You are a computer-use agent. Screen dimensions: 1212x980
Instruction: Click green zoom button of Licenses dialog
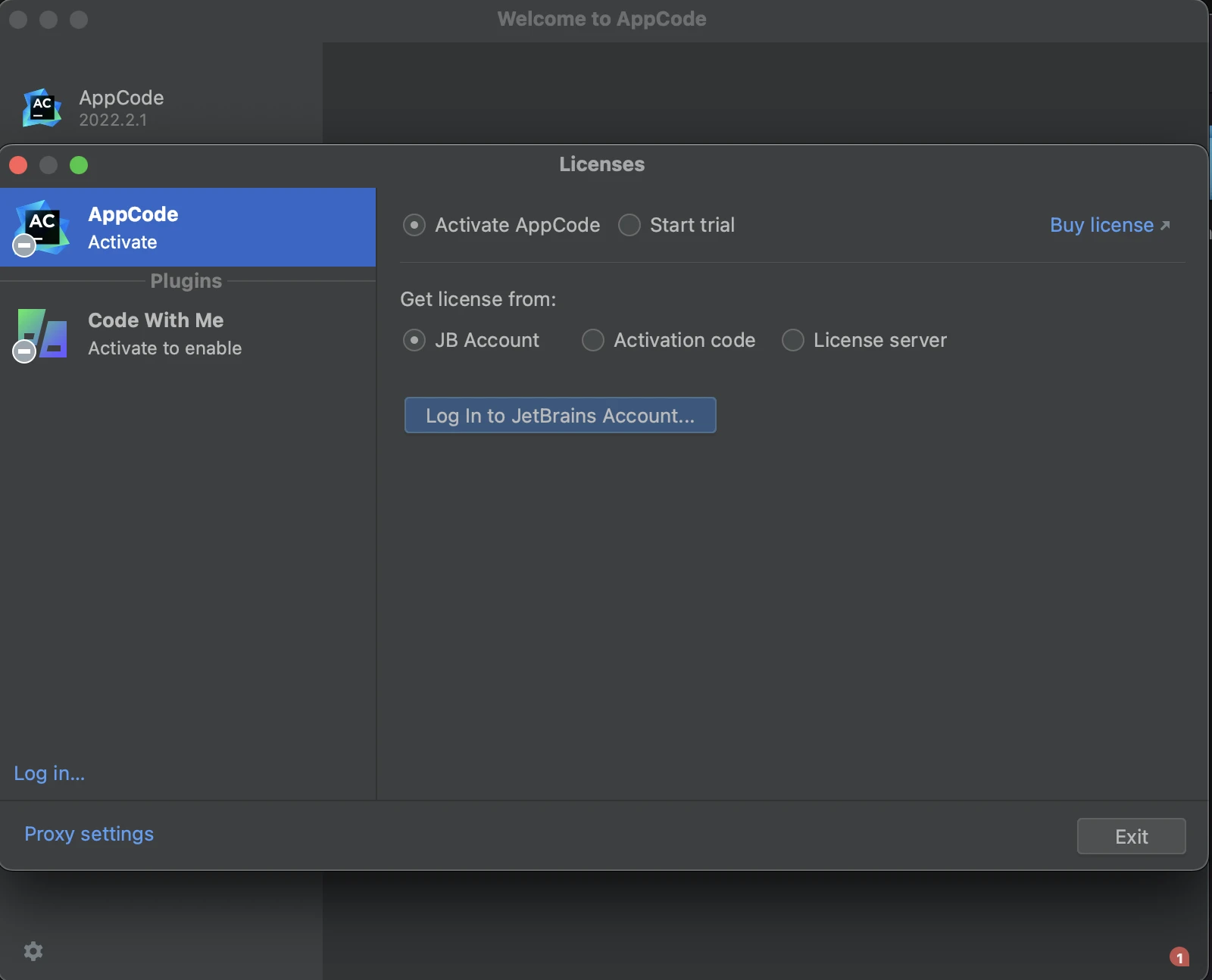coord(79,165)
